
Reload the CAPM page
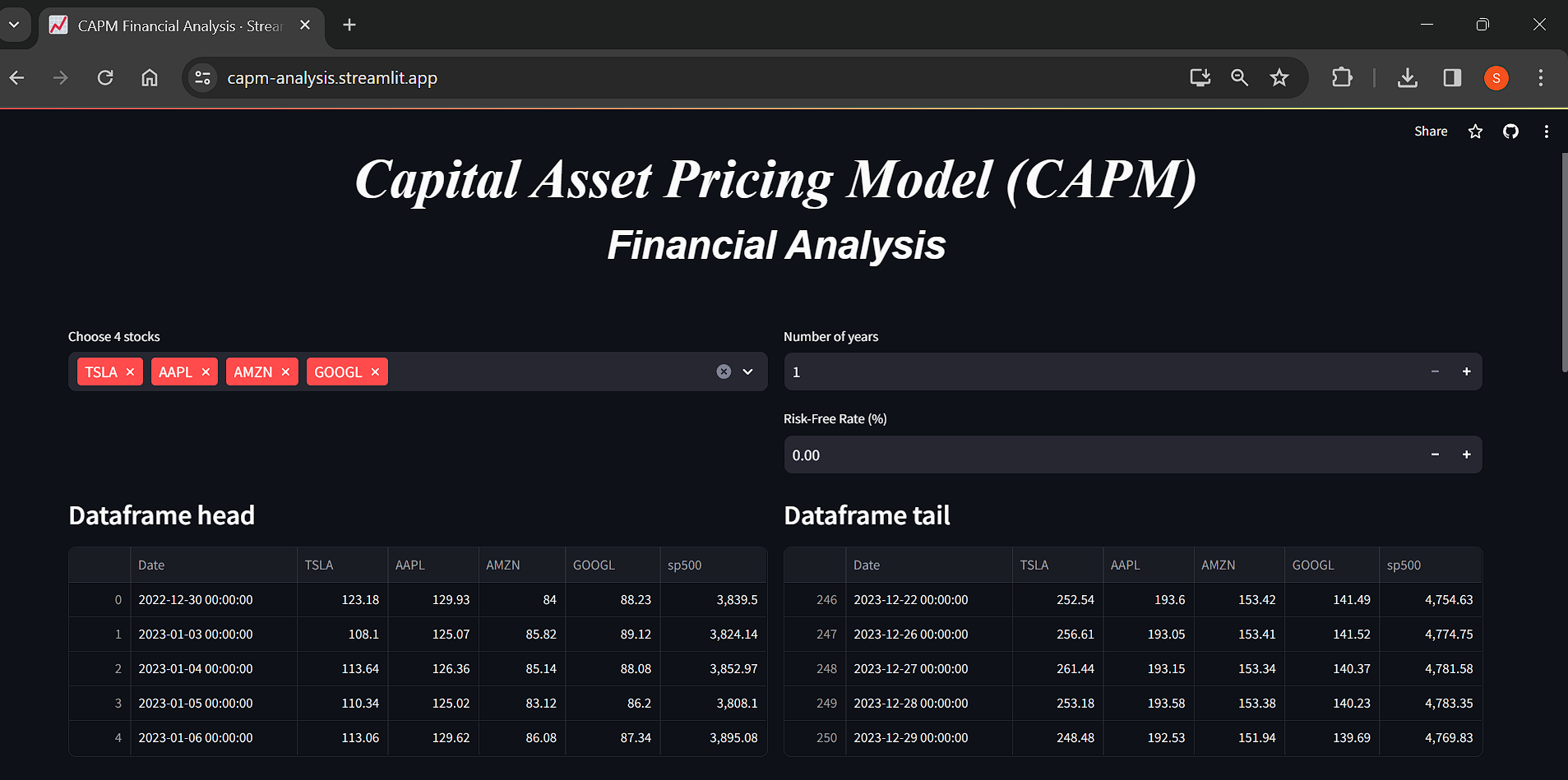tap(105, 78)
